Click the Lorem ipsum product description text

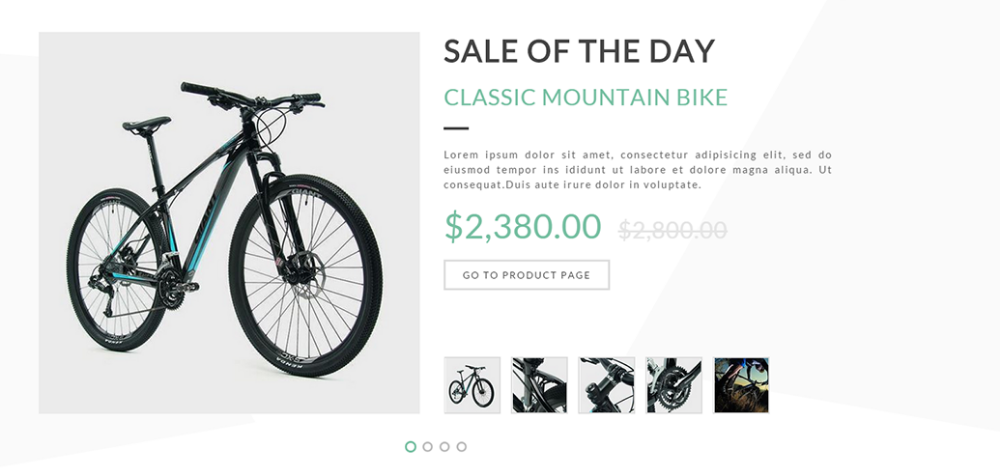point(637,170)
